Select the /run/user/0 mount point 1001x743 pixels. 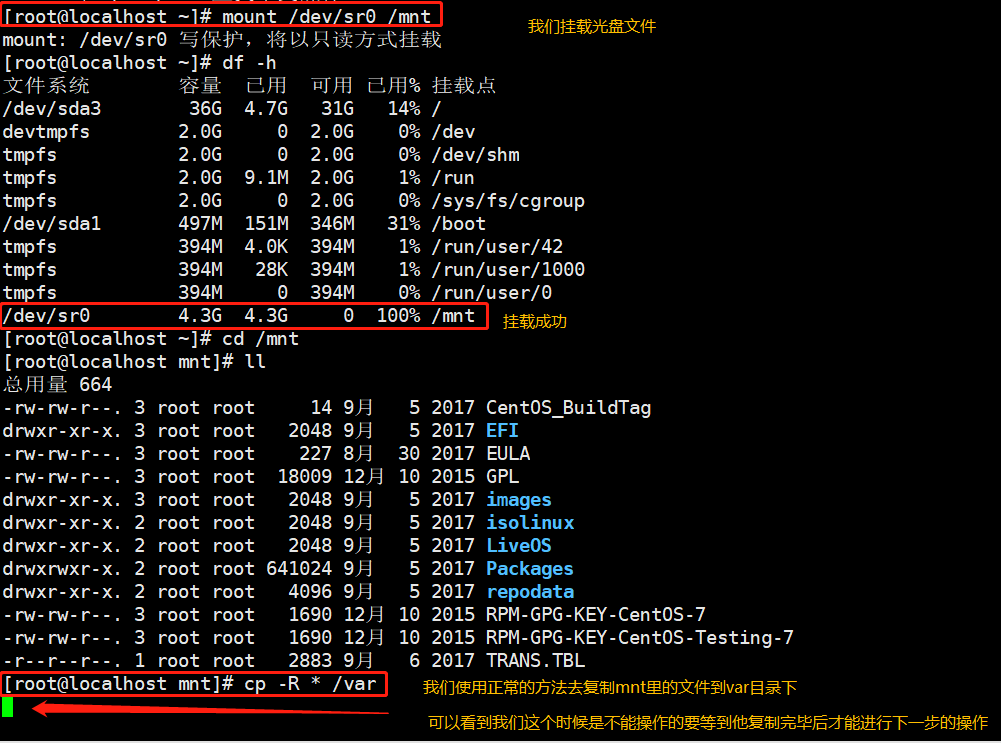[x=492, y=292]
